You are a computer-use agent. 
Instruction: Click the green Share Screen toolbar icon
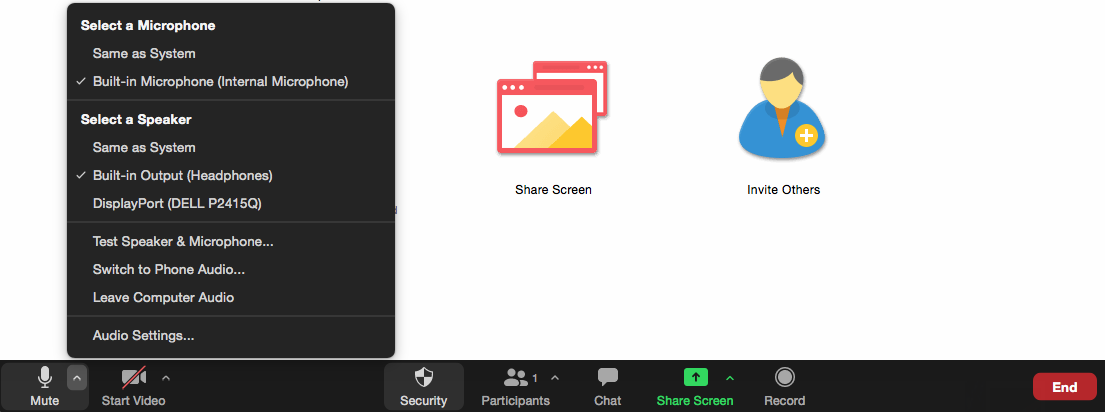click(696, 377)
